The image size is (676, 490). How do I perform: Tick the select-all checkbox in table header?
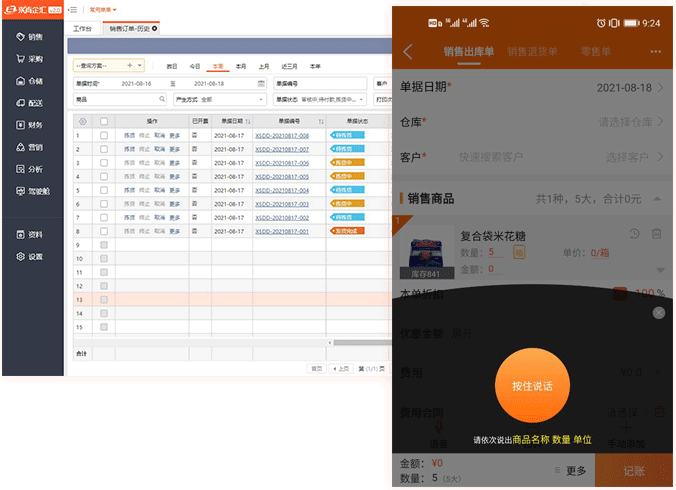point(103,121)
